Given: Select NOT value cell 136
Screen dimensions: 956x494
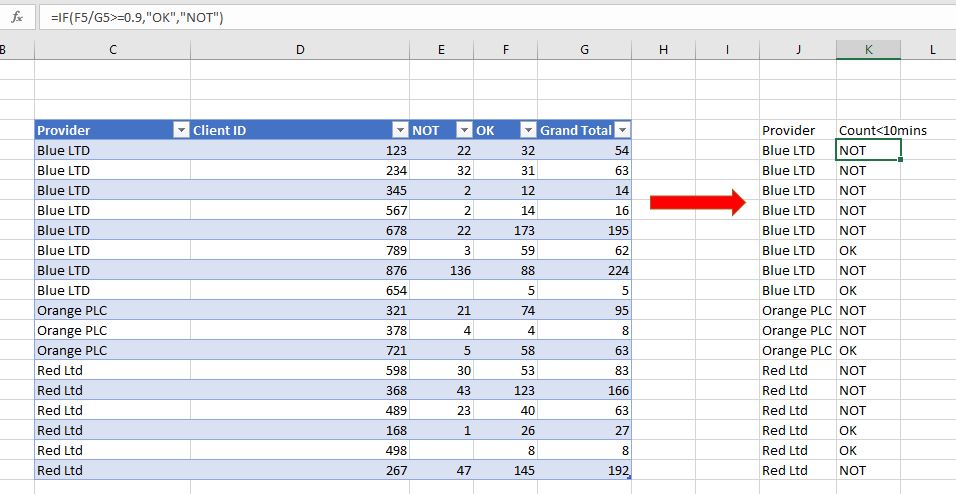Looking at the screenshot, I should point(441,270).
